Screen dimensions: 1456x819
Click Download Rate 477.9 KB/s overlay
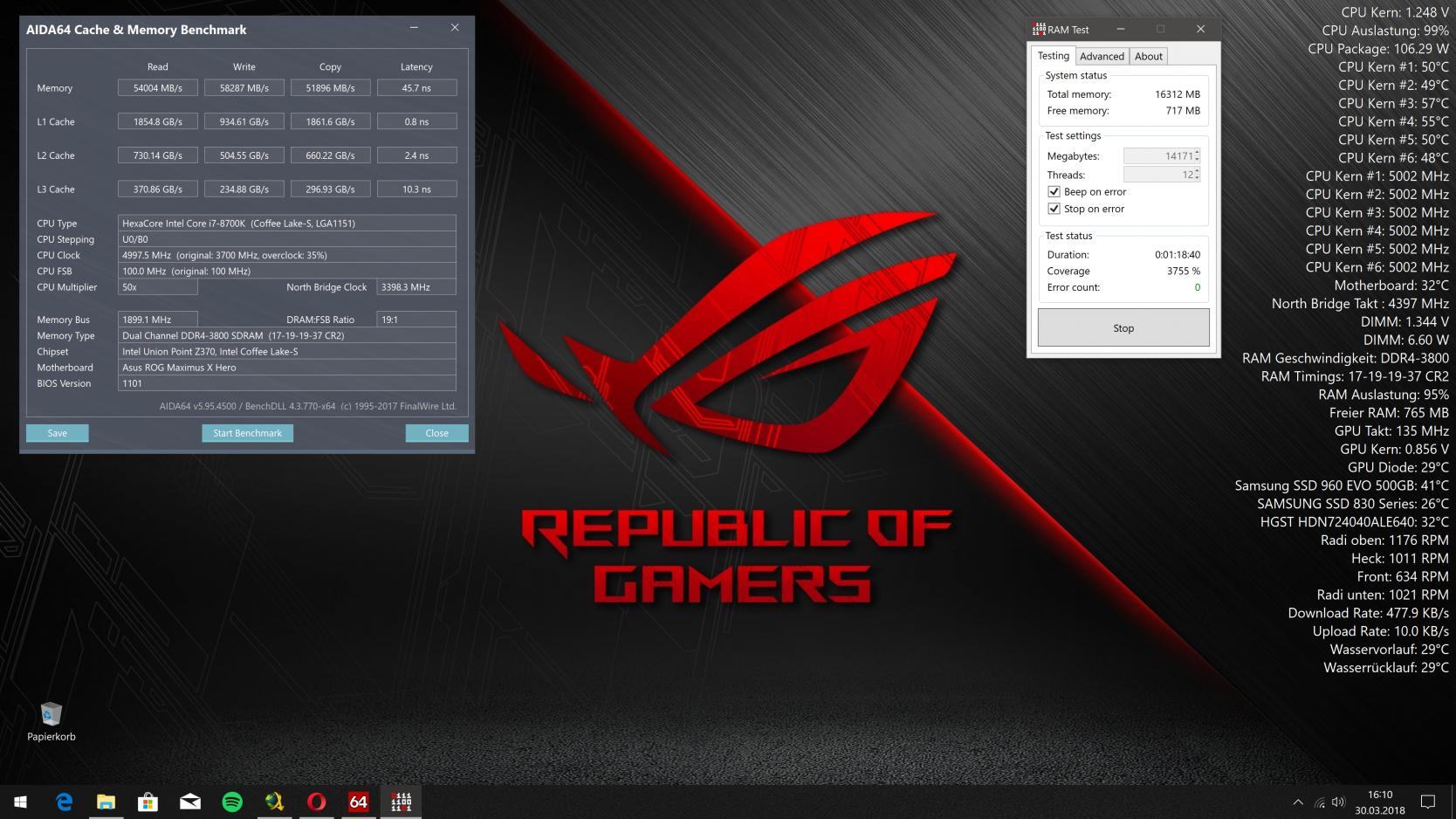pos(1368,613)
